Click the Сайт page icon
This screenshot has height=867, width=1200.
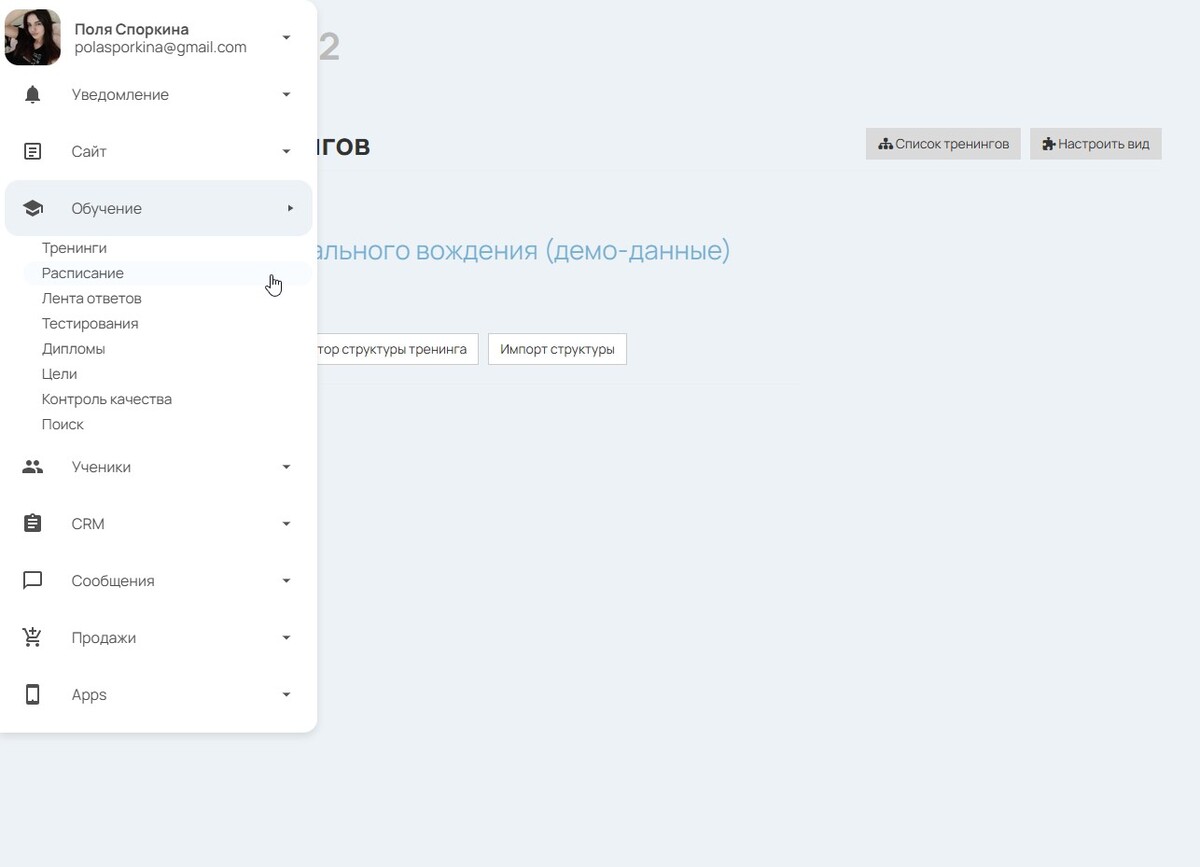[33, 152]
